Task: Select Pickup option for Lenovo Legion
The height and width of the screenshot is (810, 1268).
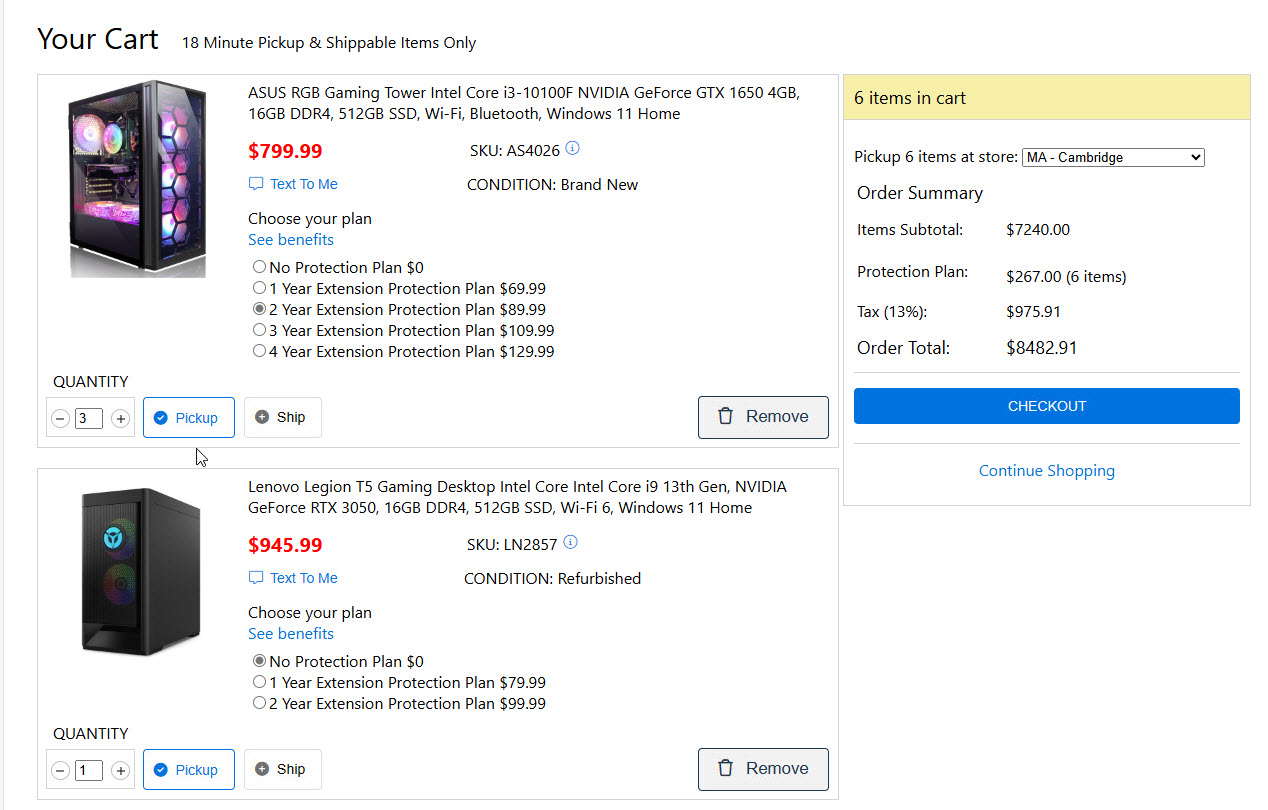Action: [188, 770]
